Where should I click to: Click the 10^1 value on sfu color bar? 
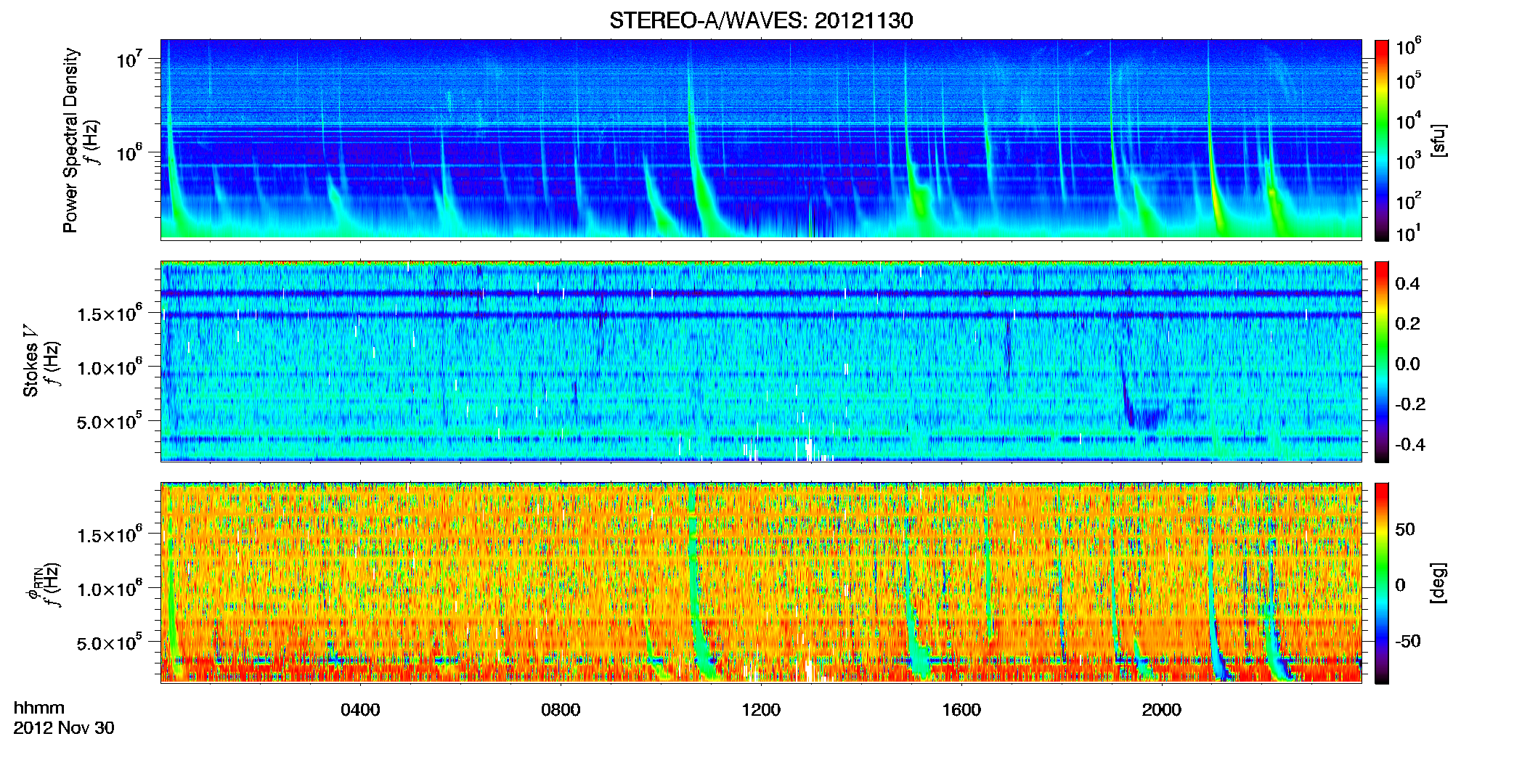(x=1408, y=233)
